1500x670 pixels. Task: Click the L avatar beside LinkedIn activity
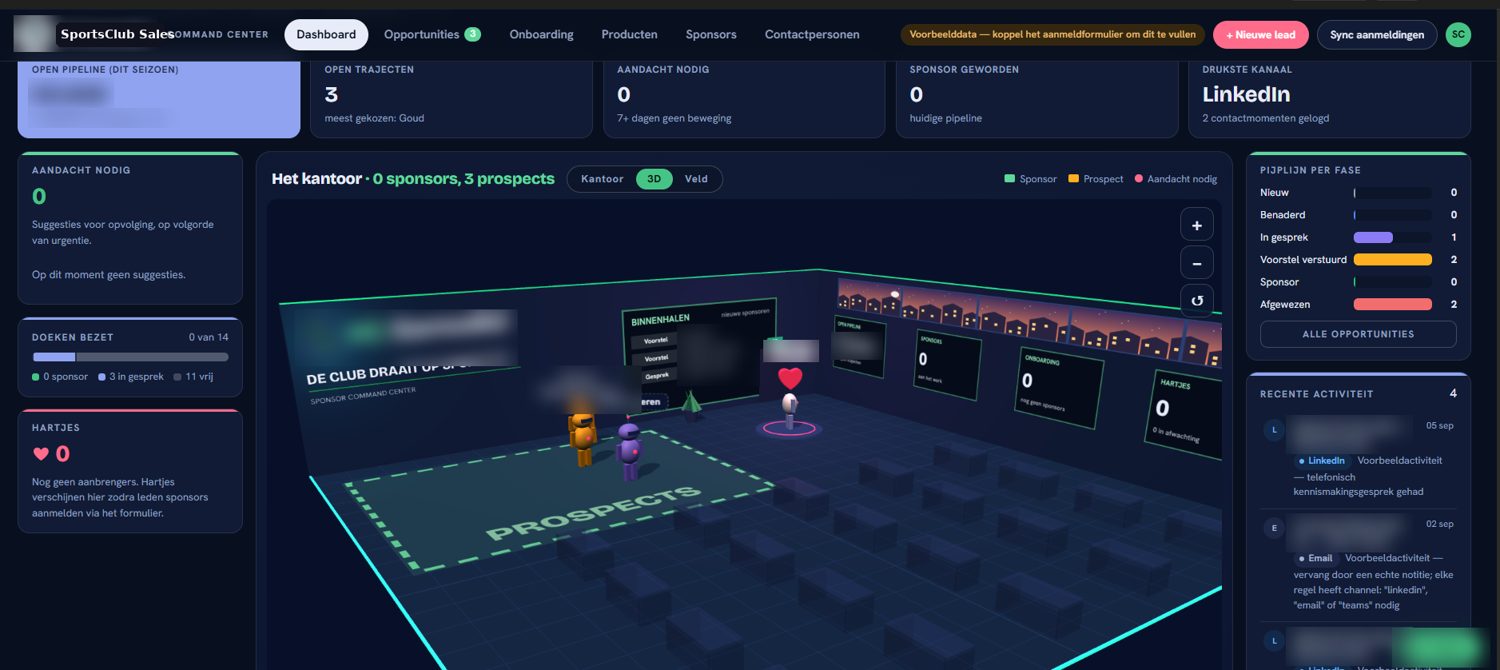[x=1273, y=430]
